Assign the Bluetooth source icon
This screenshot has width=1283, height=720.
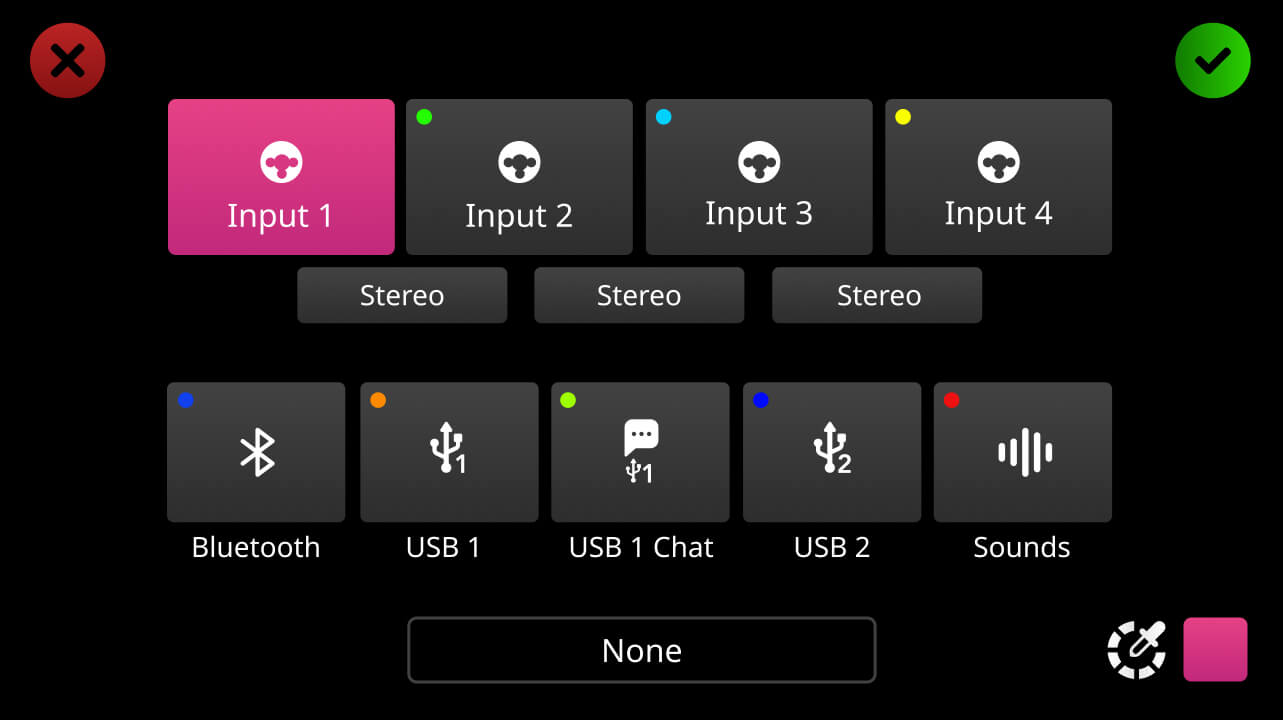coord(256,452)
